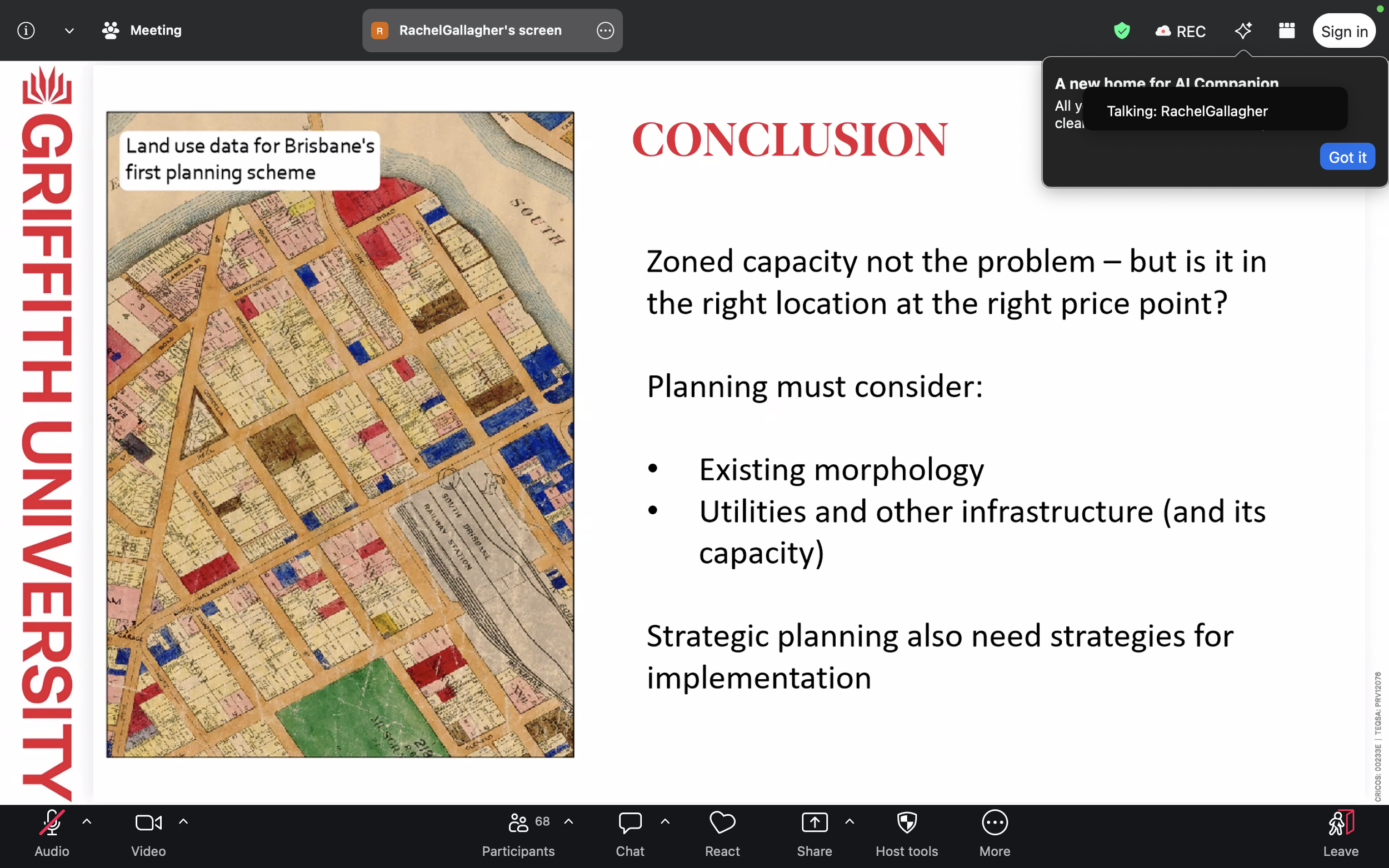Open the meeting info icon

26,31
